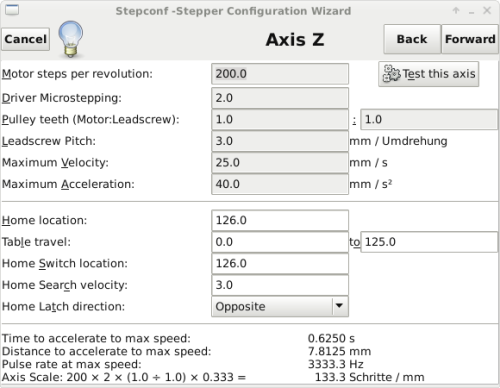Image resolution: width=500 pixels, height=388 pixels.
Task: Edit the Maximum Acceleration field
Action: pos(280,184)
